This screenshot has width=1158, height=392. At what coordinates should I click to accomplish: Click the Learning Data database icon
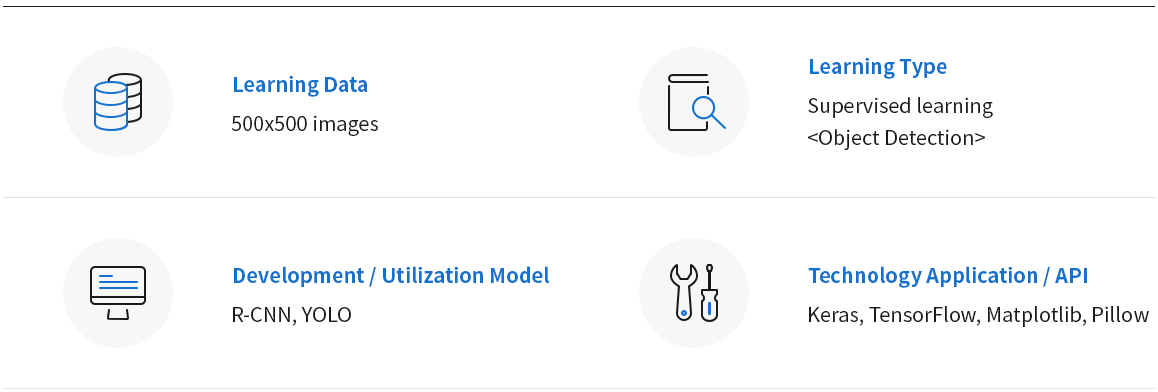(117, 102)
